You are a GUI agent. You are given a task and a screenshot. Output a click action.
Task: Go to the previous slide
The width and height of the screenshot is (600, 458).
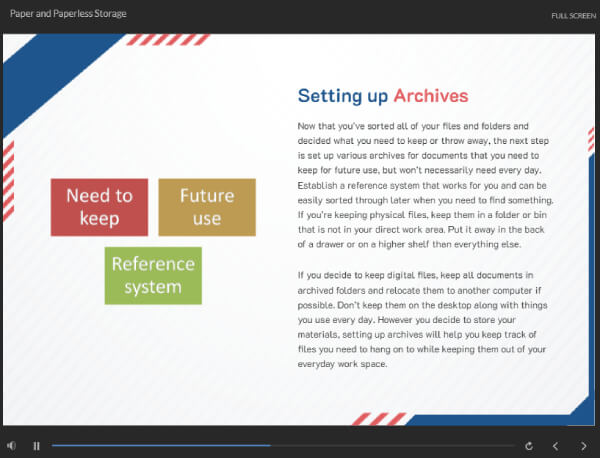pos(556,446)
